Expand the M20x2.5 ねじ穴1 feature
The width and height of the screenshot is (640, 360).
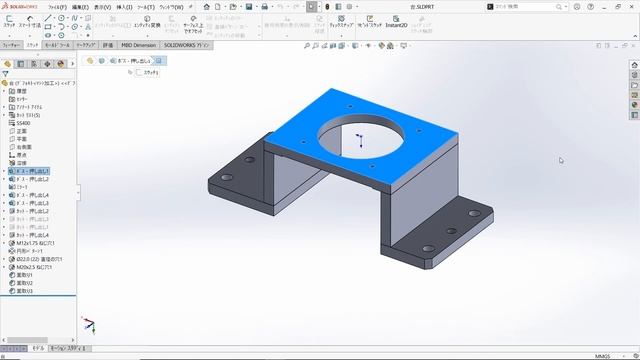(4, 267)
